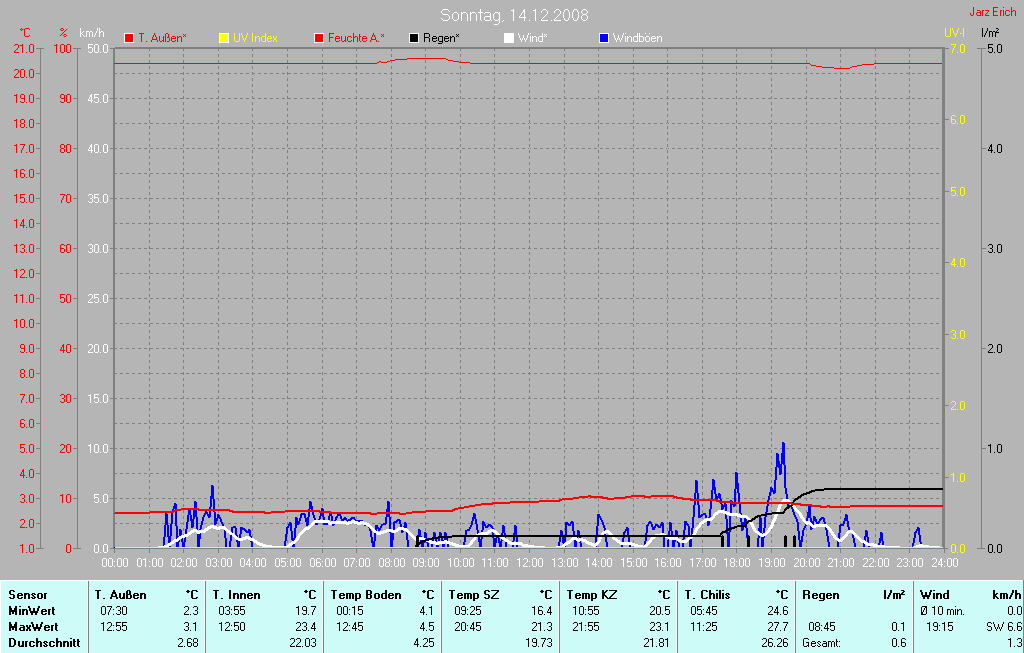This screenshot has height=653, width=1024.
Task: Click the Jarz Erich author label
Action: coord(993,12)
